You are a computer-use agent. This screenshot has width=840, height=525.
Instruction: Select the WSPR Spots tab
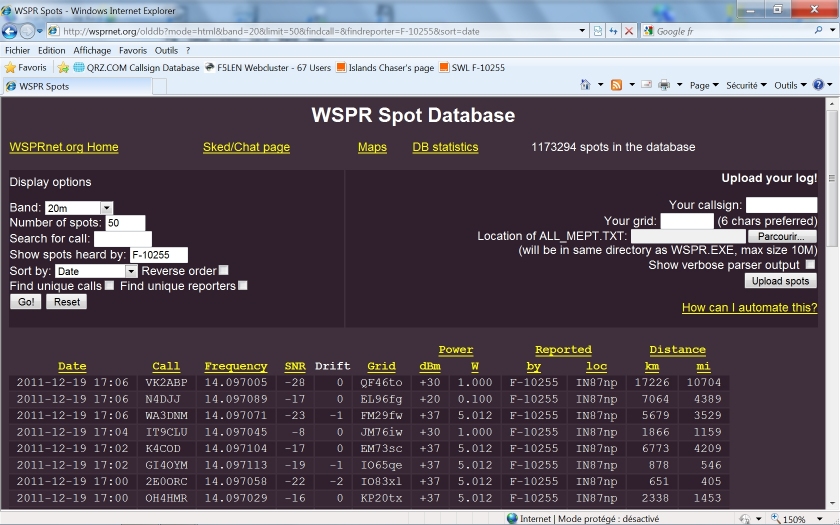click(44, 86)
